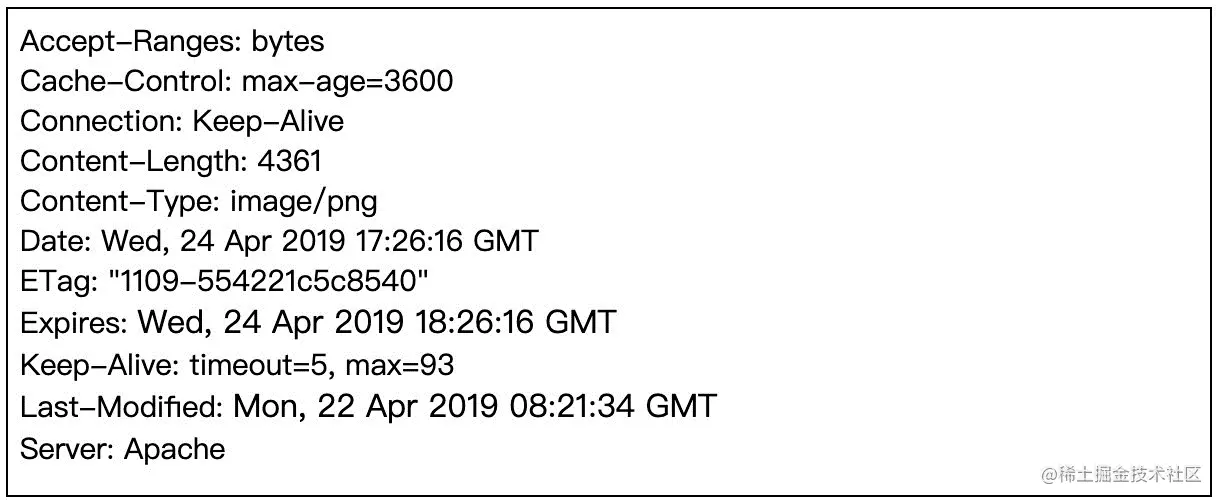Click the "bytes" value text
Viewport: 1218px width, 500px height.
click(288, 42)
